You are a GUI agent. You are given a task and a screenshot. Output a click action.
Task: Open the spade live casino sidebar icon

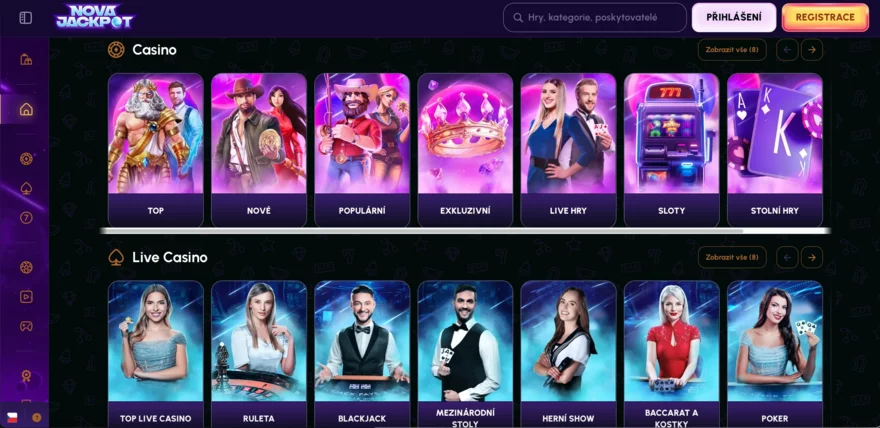point(26,188)
